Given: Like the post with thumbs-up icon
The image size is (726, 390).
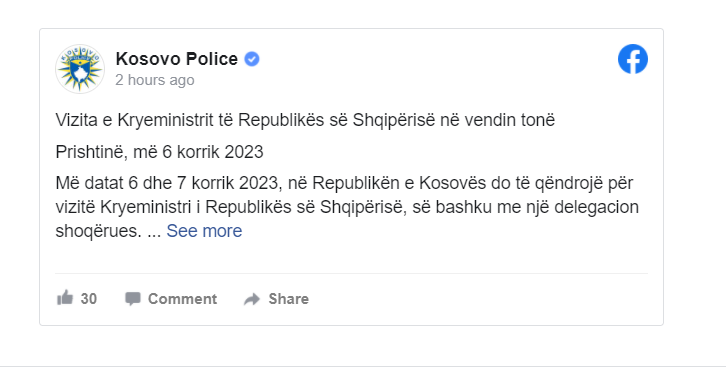Looking at the screenshot, I should (65, 298).
